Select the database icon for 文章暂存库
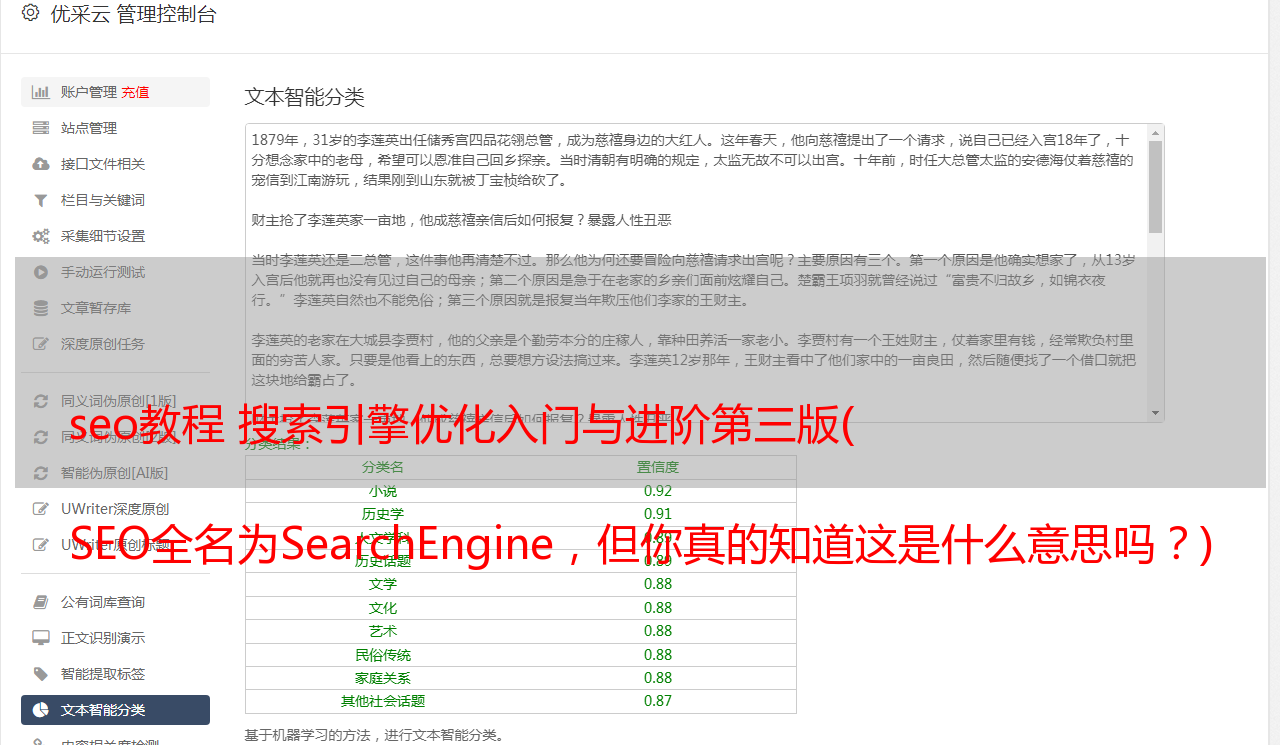Screen dimensions: 1280x745 (x=41, y=308)
